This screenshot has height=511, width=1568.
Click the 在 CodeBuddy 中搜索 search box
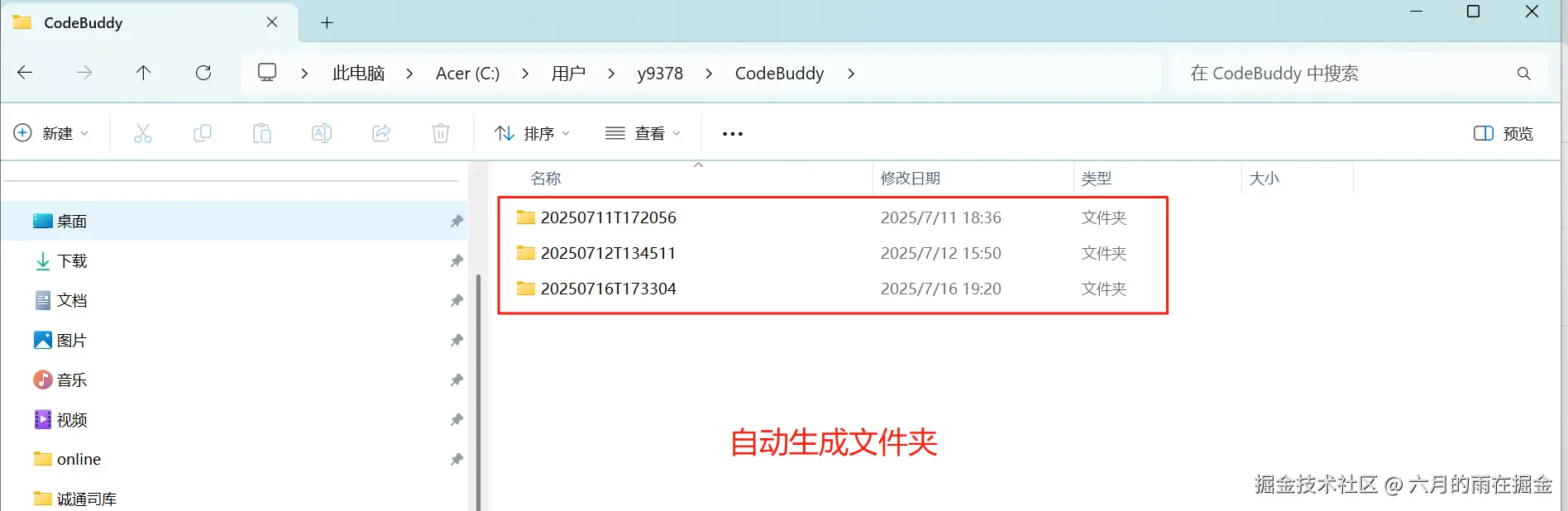tap(1359, 73)
